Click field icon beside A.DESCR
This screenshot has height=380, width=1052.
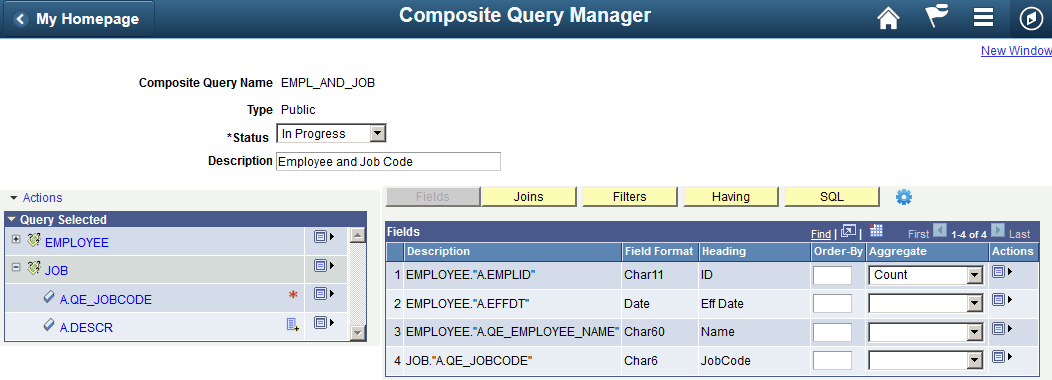pyautogui.click(x=48, y=325)
